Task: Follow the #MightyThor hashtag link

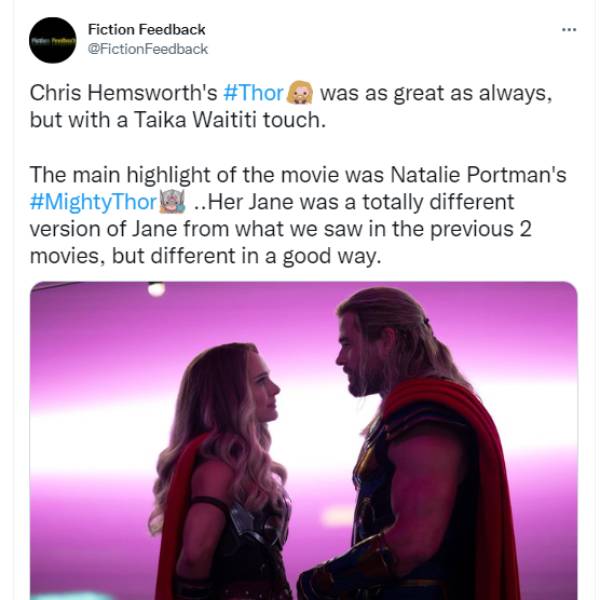Action: click(93, 202)
